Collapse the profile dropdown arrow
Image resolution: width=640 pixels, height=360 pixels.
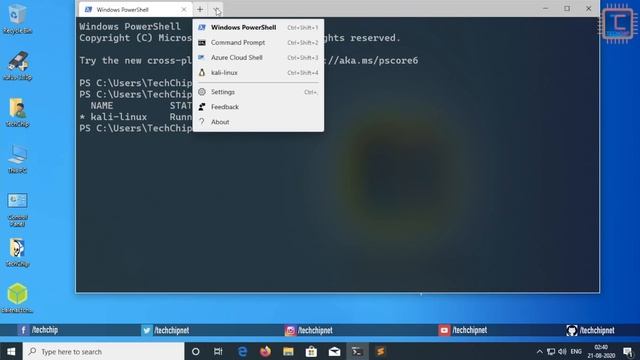coord(216,9)
